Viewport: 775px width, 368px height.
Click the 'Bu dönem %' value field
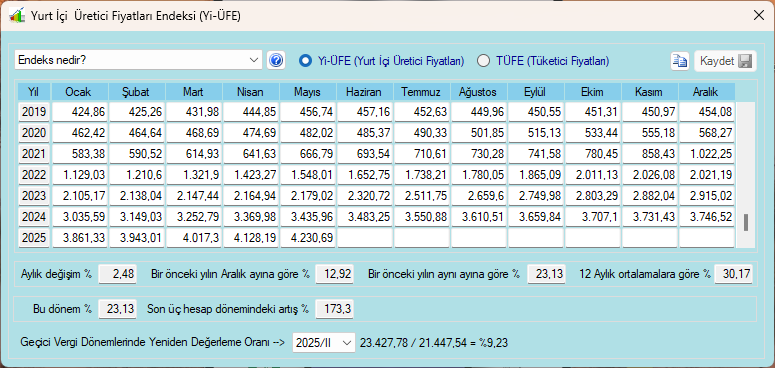click(x=118, y=310)
